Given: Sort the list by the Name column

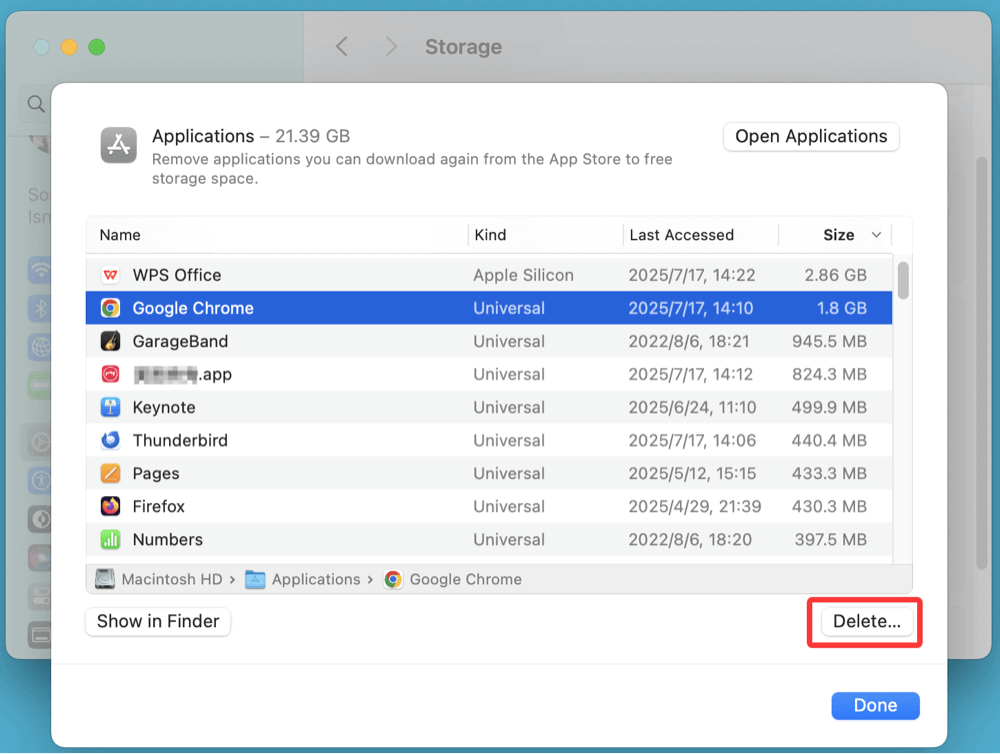Looking at the screenshot, I should [120, 234].
